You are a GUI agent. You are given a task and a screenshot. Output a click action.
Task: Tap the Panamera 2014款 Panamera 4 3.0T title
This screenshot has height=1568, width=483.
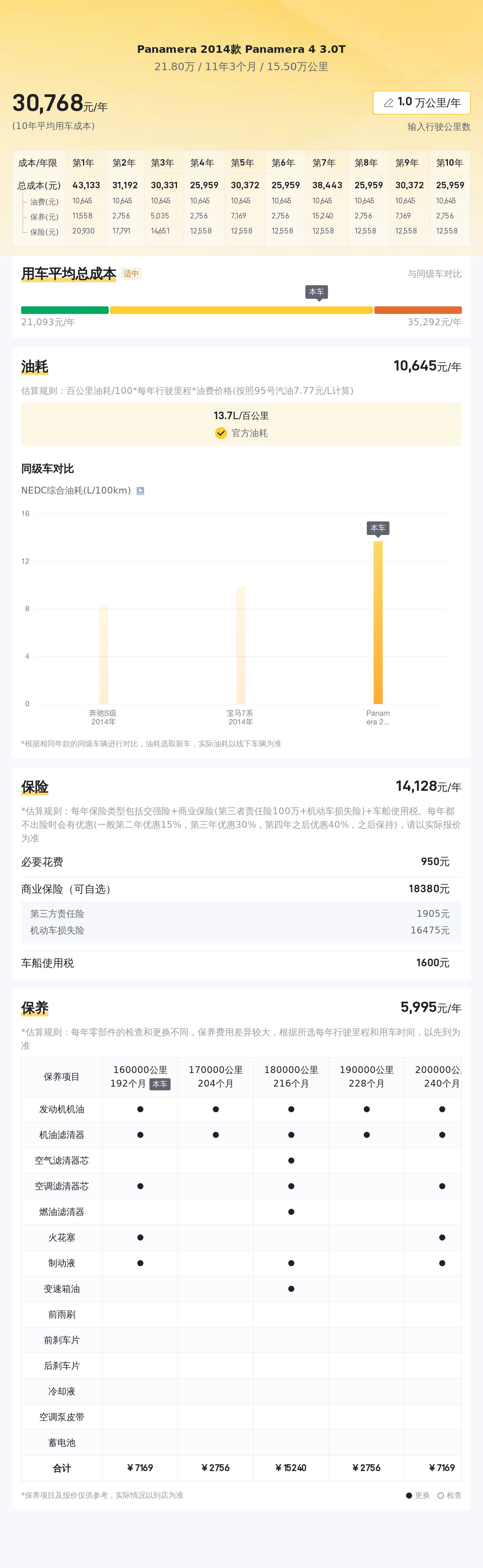click(x=241, y=49)
